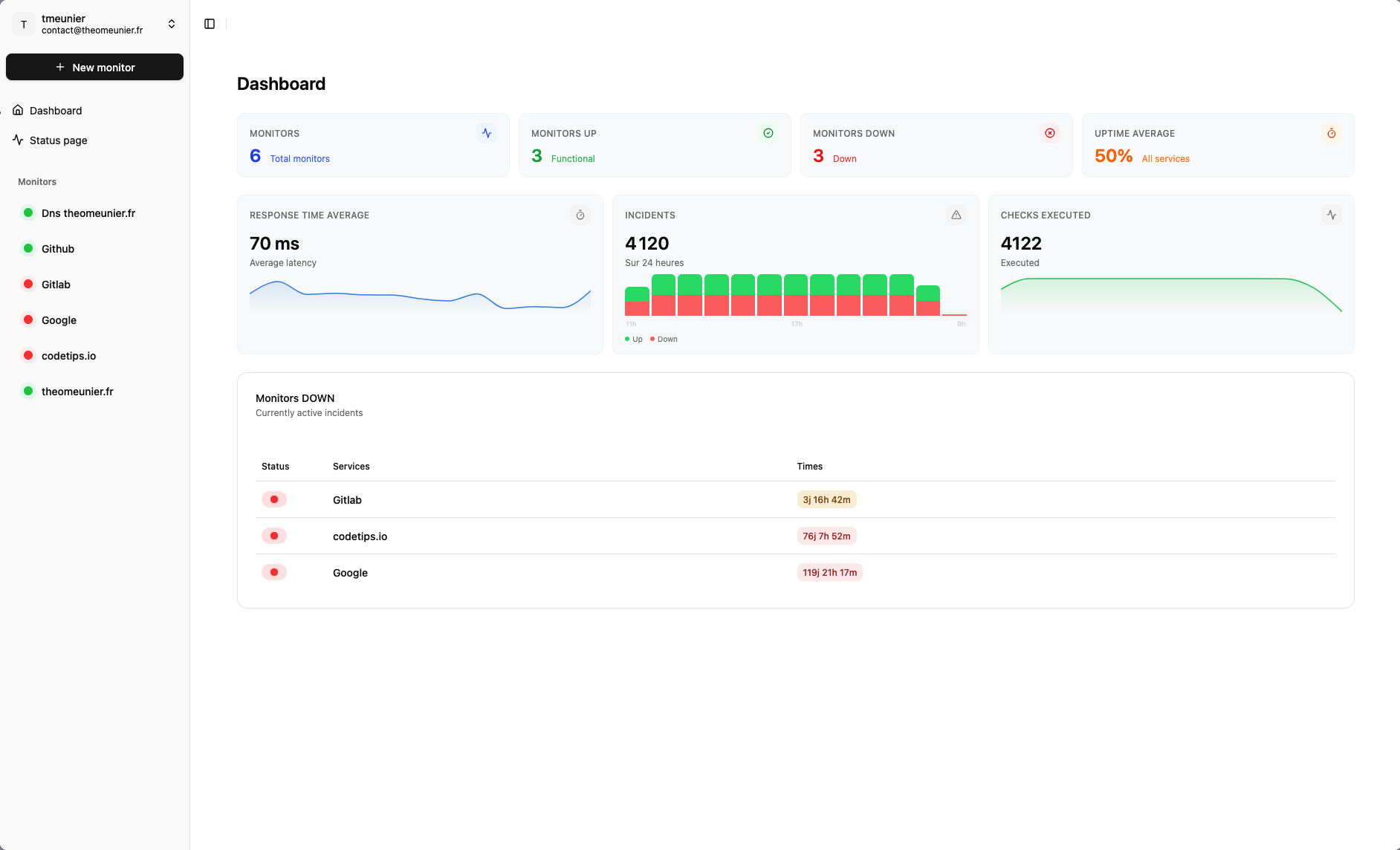1400x850 pixels.
Task: Click green status dot beside theomeunier.fr
Action: (x=28, y=391)
